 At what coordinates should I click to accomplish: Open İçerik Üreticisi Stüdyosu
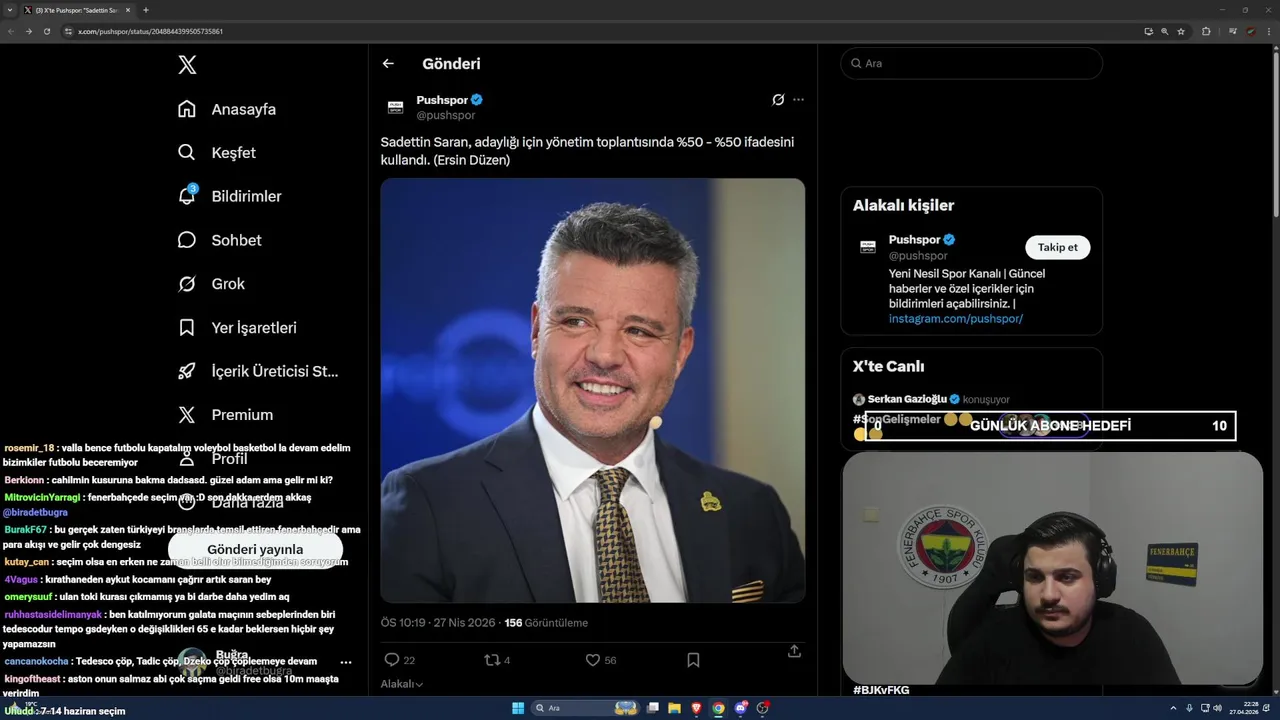pyautogui.click(x=258, y=371)
